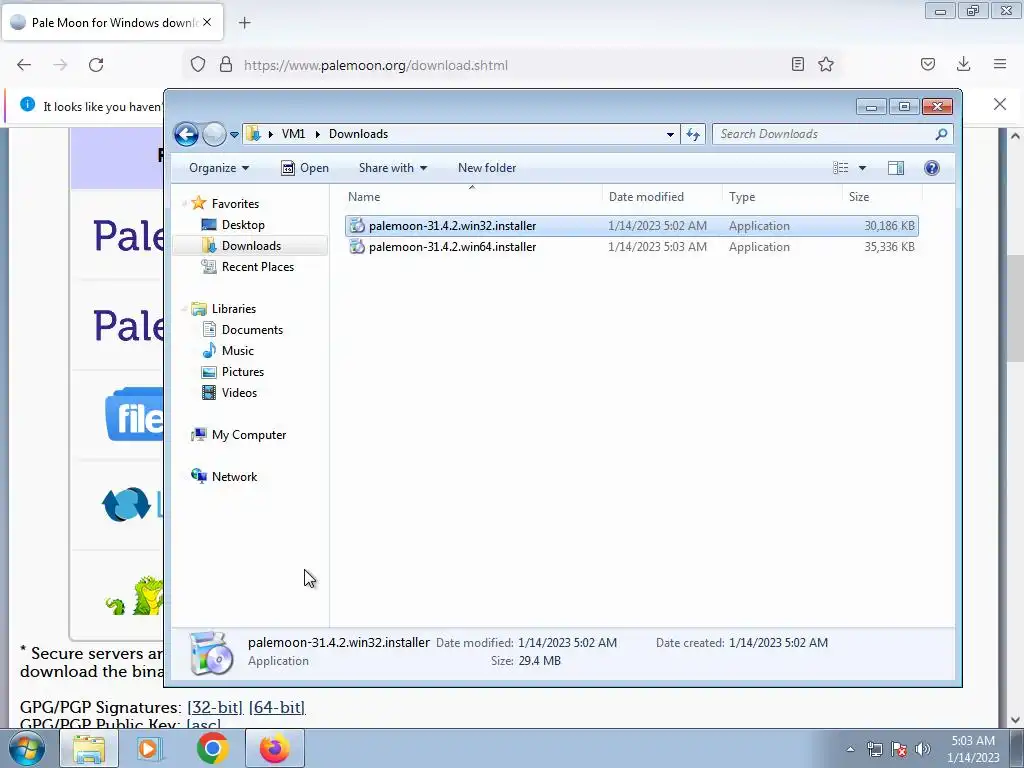This screenshot has width=1024, height=768.
Task: Select palemoon-31.4.2.win64.installer file
Action: coord(632,247)
